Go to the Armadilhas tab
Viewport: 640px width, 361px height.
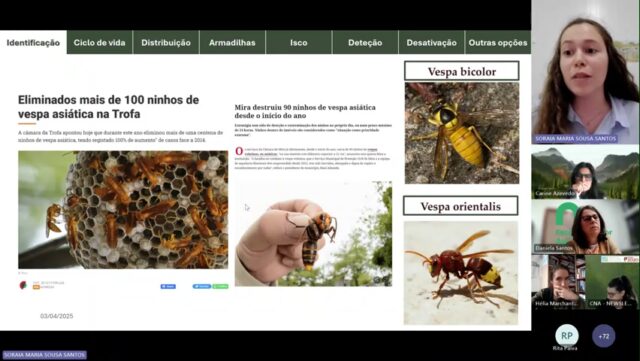[232, 42]
